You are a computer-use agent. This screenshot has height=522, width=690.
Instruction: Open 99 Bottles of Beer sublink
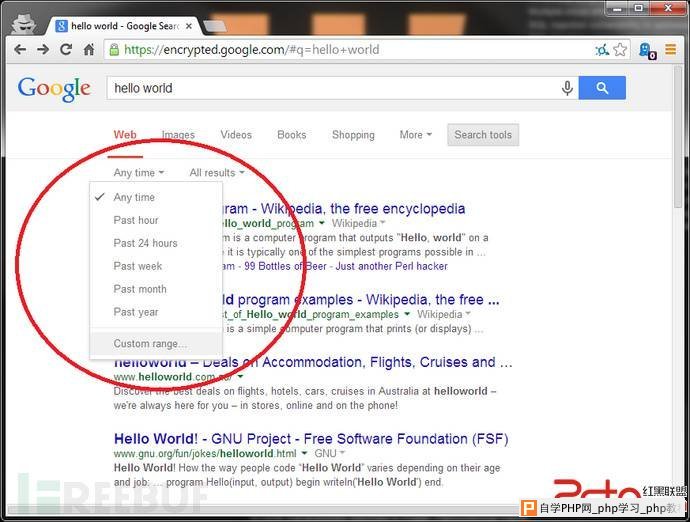[285, 266]
